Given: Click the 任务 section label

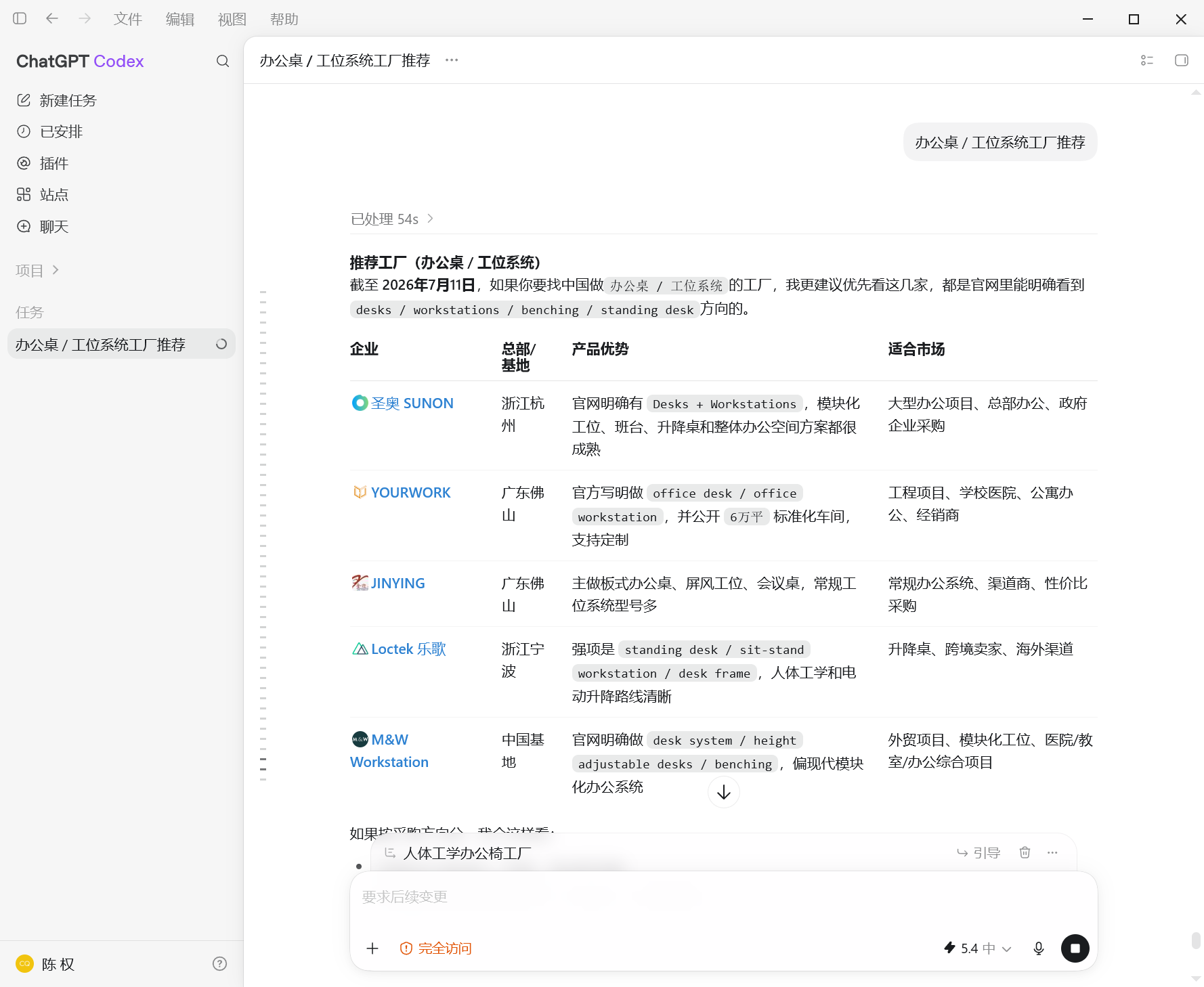Looking at the screenshot, I should (29, 312).
